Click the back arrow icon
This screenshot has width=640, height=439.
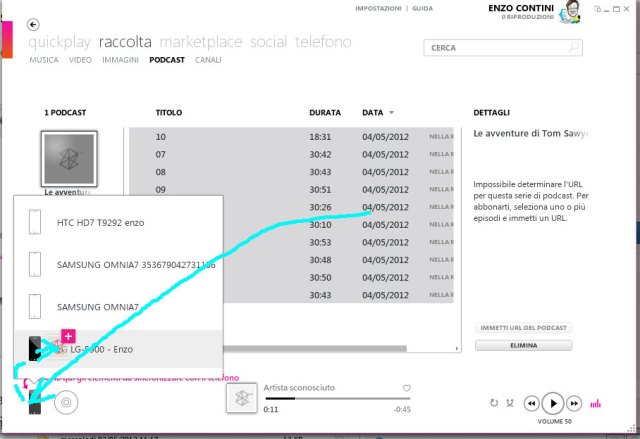pyautogui.click(x=34, y=24)
